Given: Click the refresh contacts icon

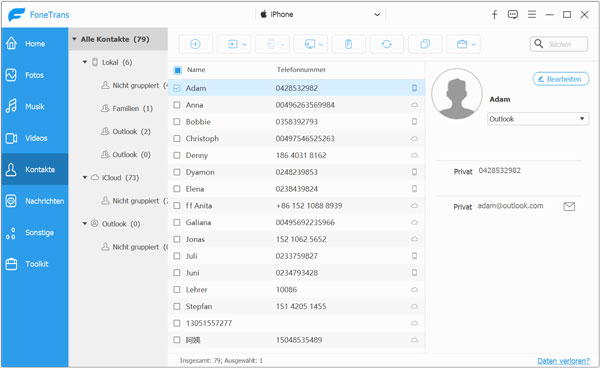Looking at the screenshot, I should pyautogui.click(x=386, y=44).
